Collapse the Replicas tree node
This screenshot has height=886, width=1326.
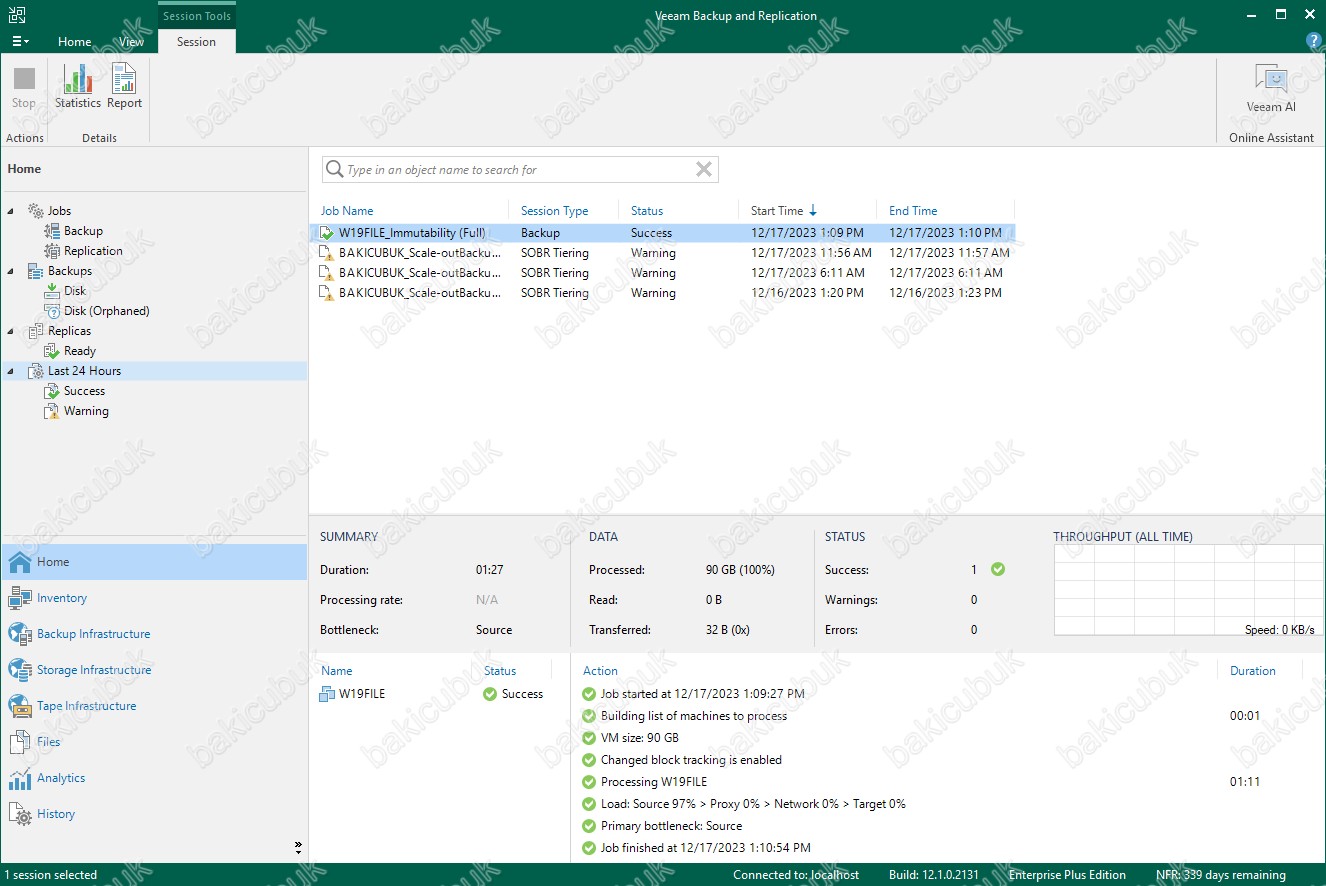10,331
